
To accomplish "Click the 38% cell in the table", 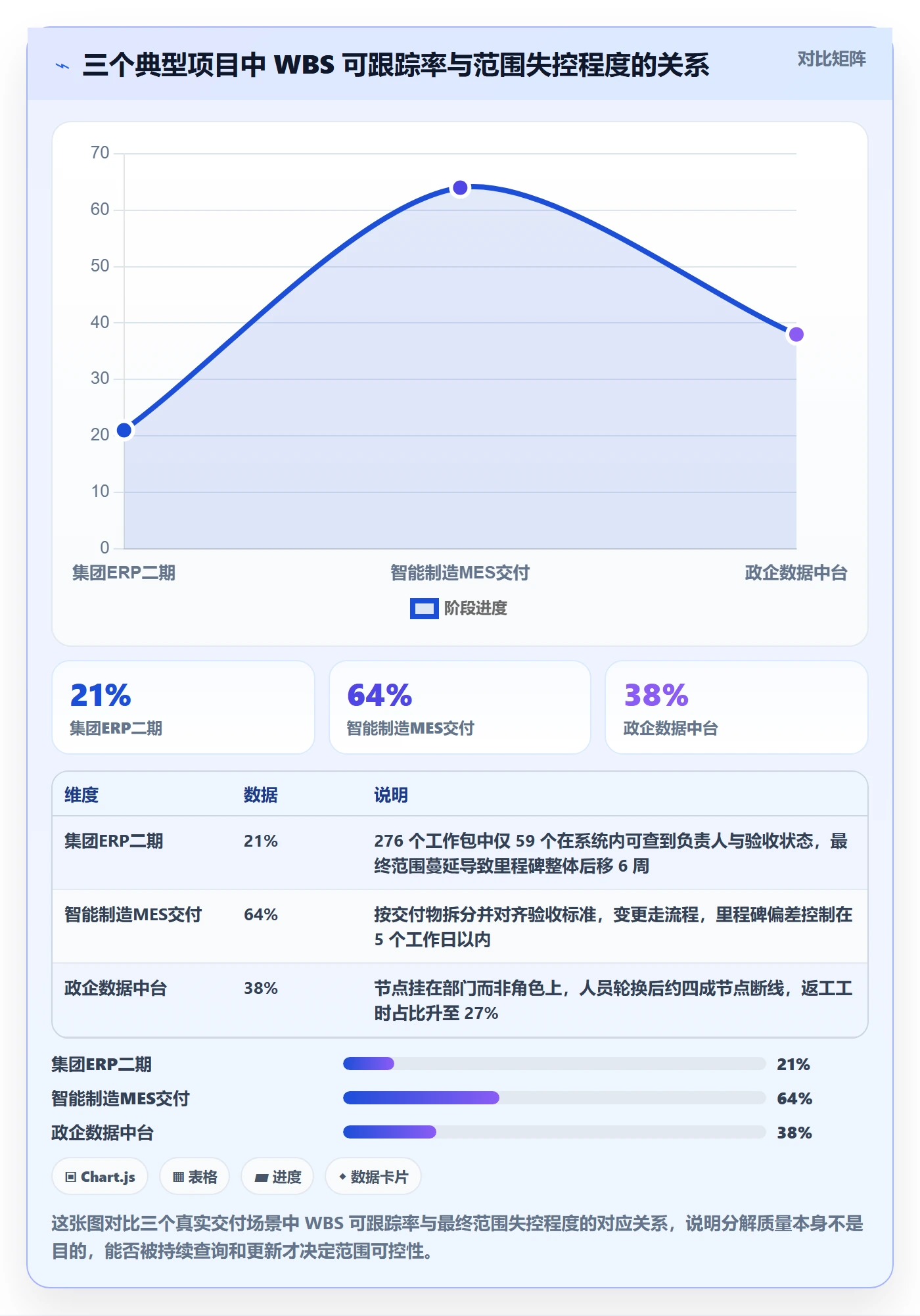I will (261, 988).
